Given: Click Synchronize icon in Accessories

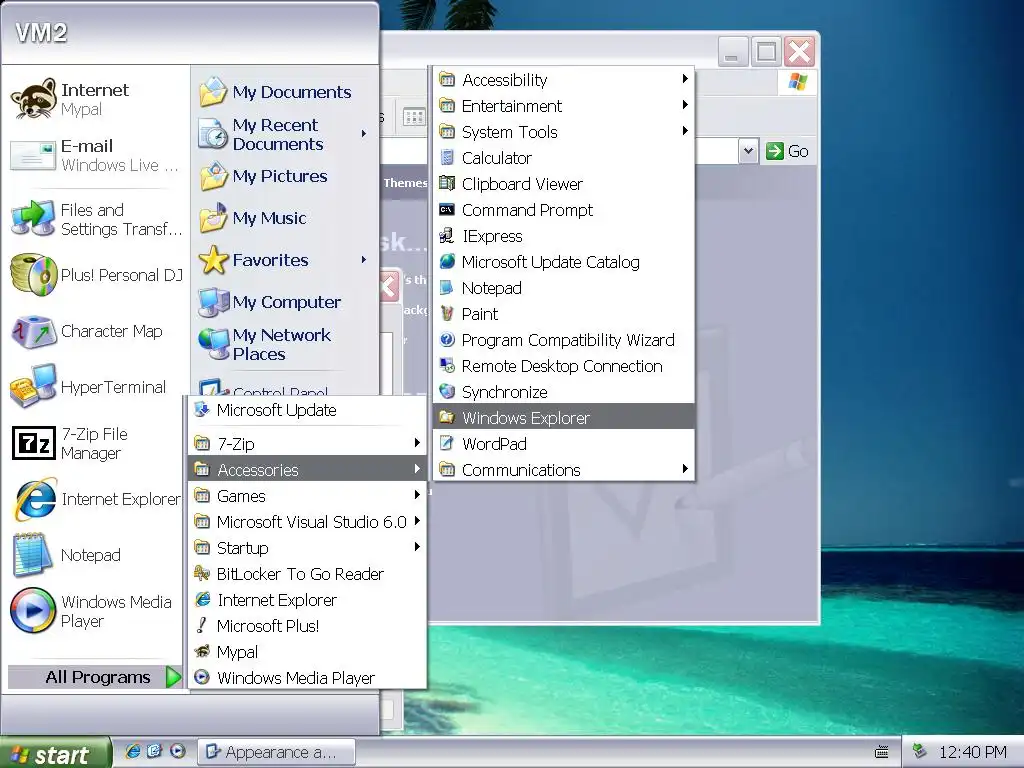Looking at the screenshot, I should pos(447,392).
